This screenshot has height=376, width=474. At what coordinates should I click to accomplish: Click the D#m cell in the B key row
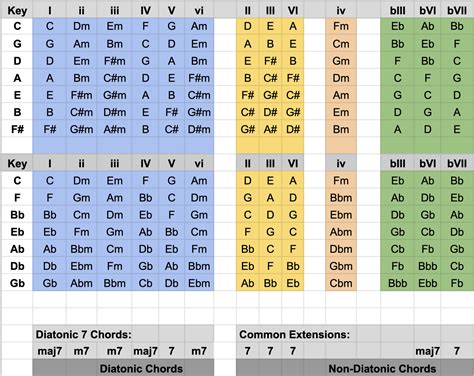(114, 112)
